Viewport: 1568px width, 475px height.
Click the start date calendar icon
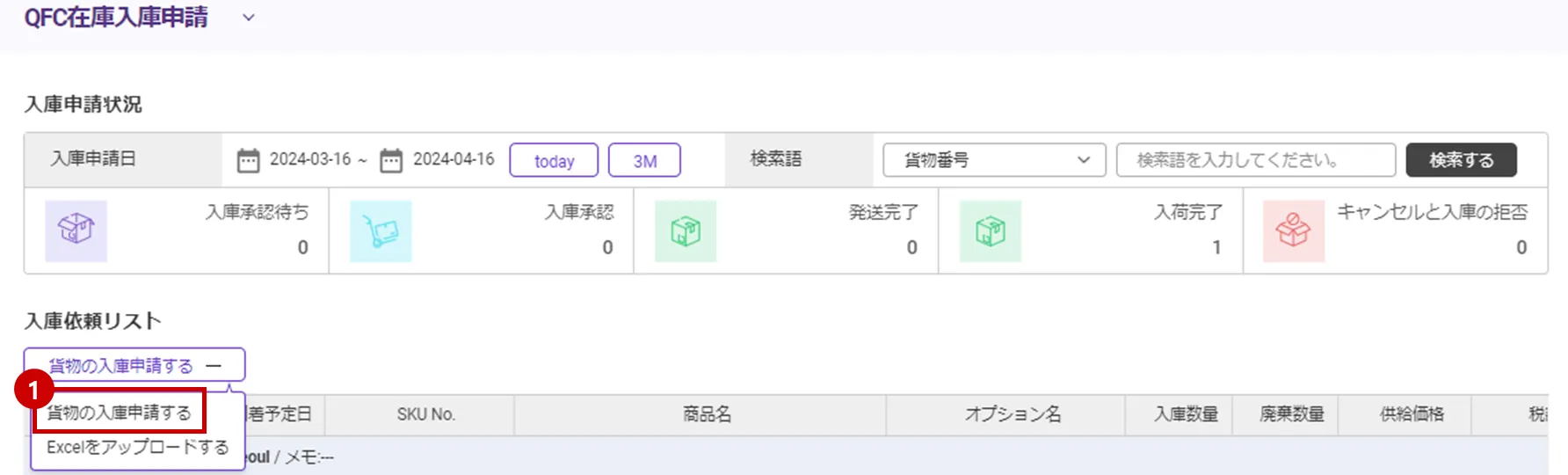pos(249,160)
